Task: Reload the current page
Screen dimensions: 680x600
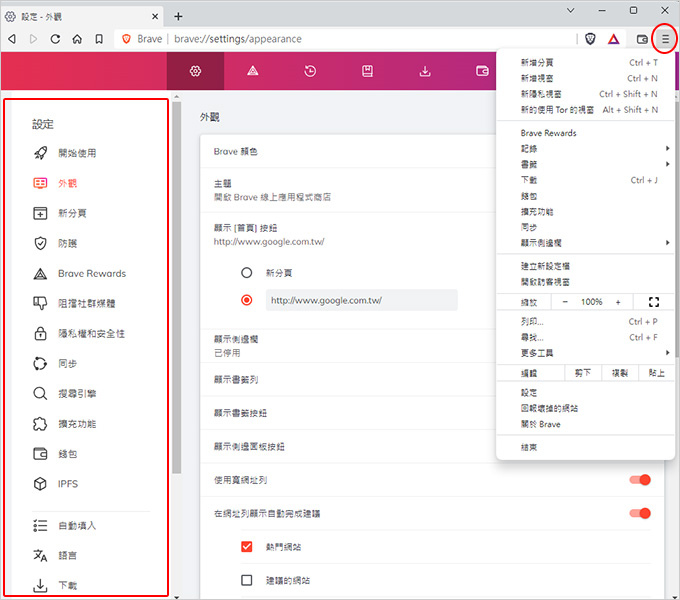Action: [x=55, y=39]
